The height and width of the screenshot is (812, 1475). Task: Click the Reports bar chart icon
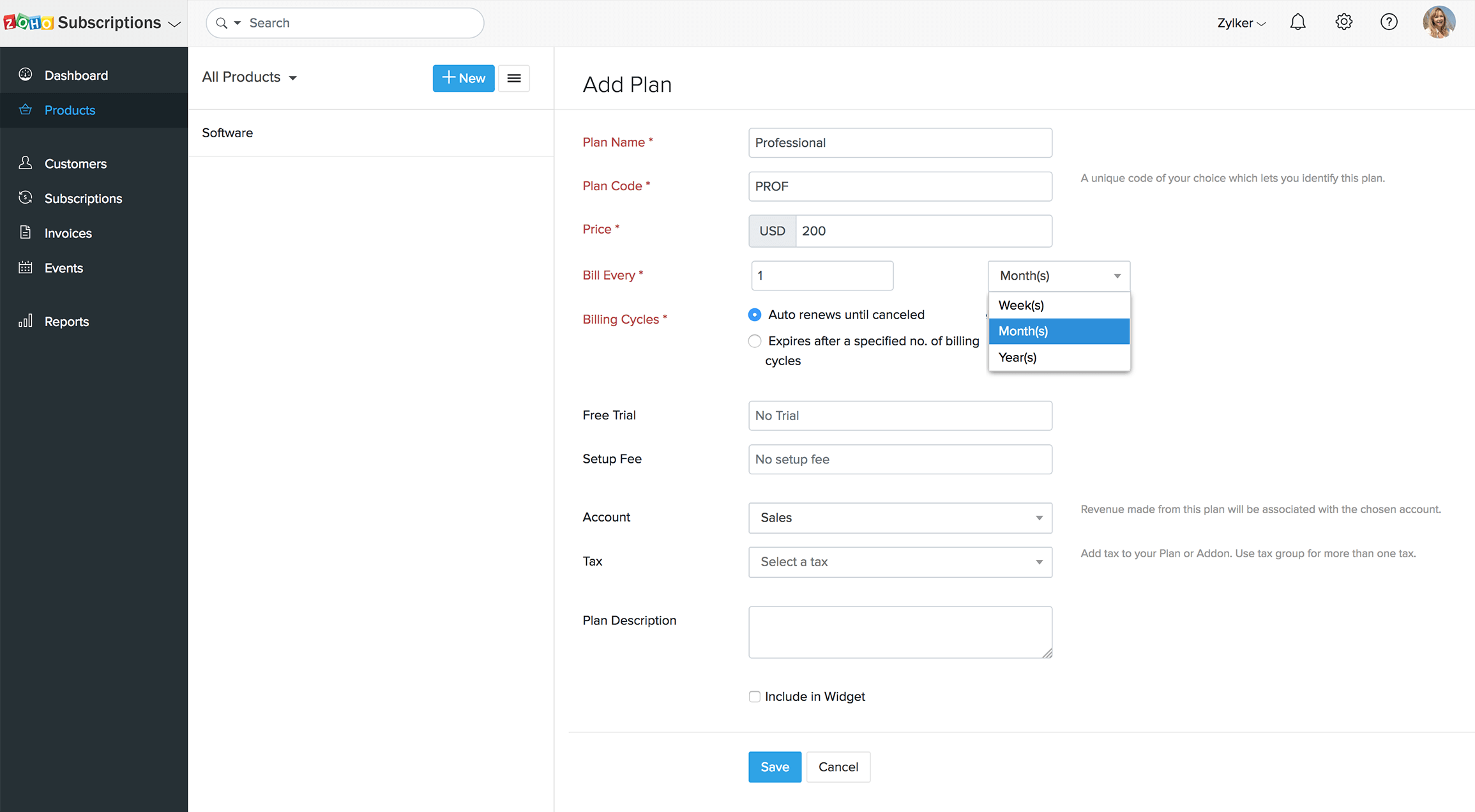coord(26,321)
